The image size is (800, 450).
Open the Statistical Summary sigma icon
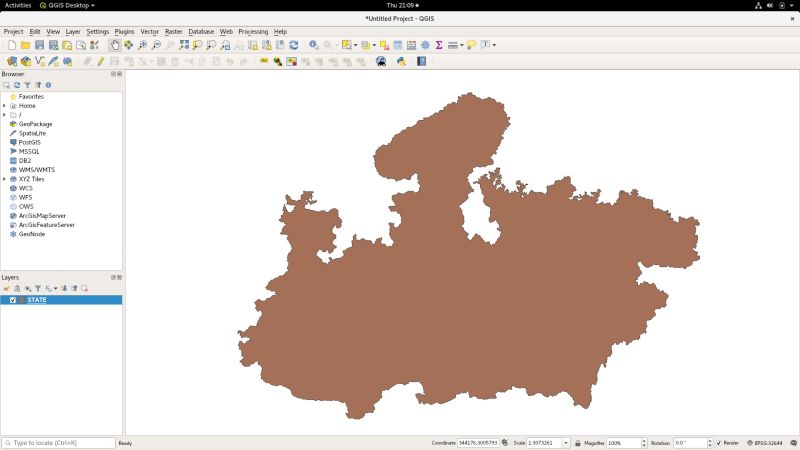click(x=439, y=45)
